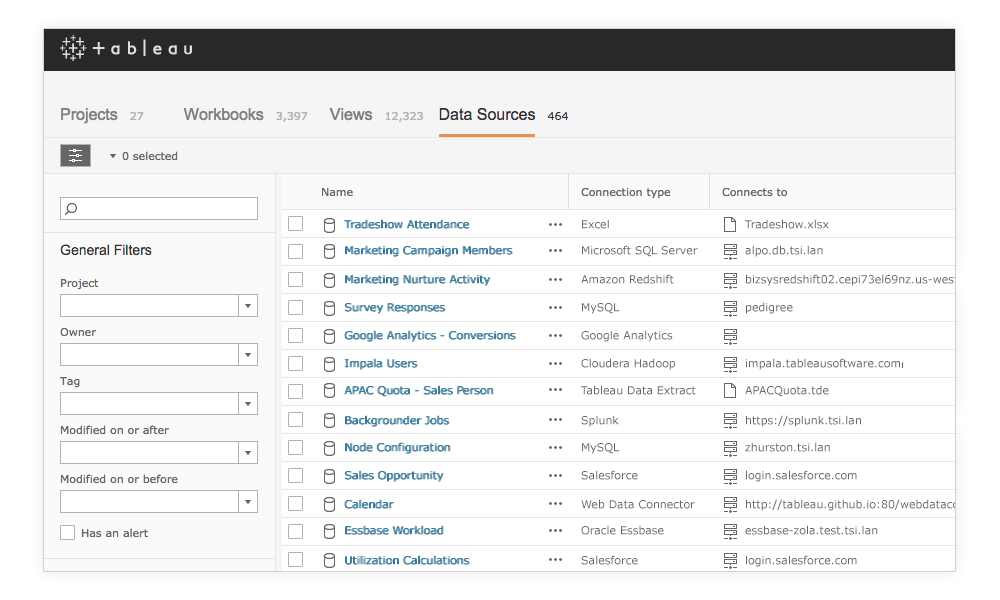Click data source icon beside Survey Responses
Viewport: 1000px width, 600px height.
pos(329,308)
